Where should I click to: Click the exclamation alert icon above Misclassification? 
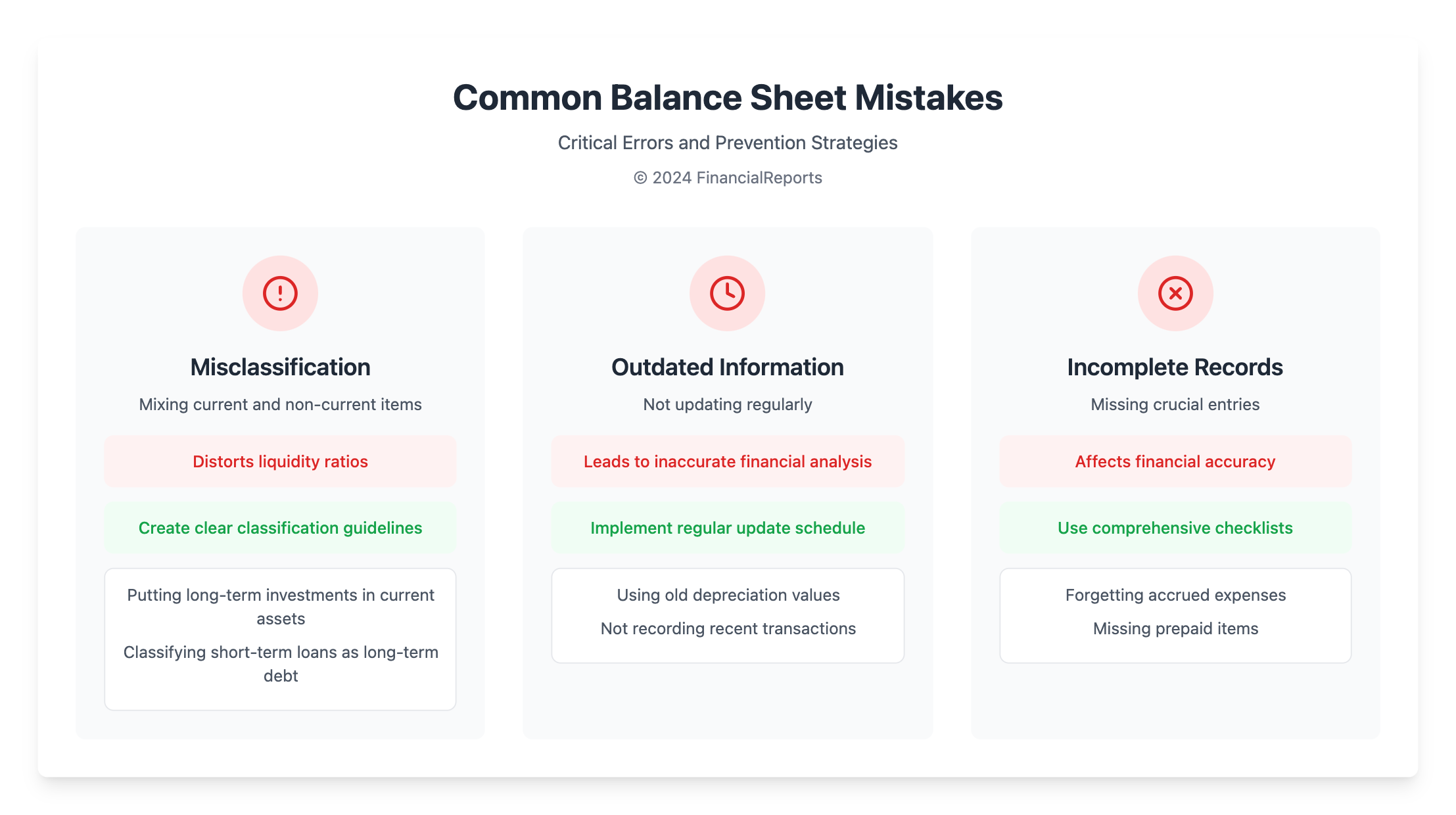pyautogui.click(x=280, y=293)
